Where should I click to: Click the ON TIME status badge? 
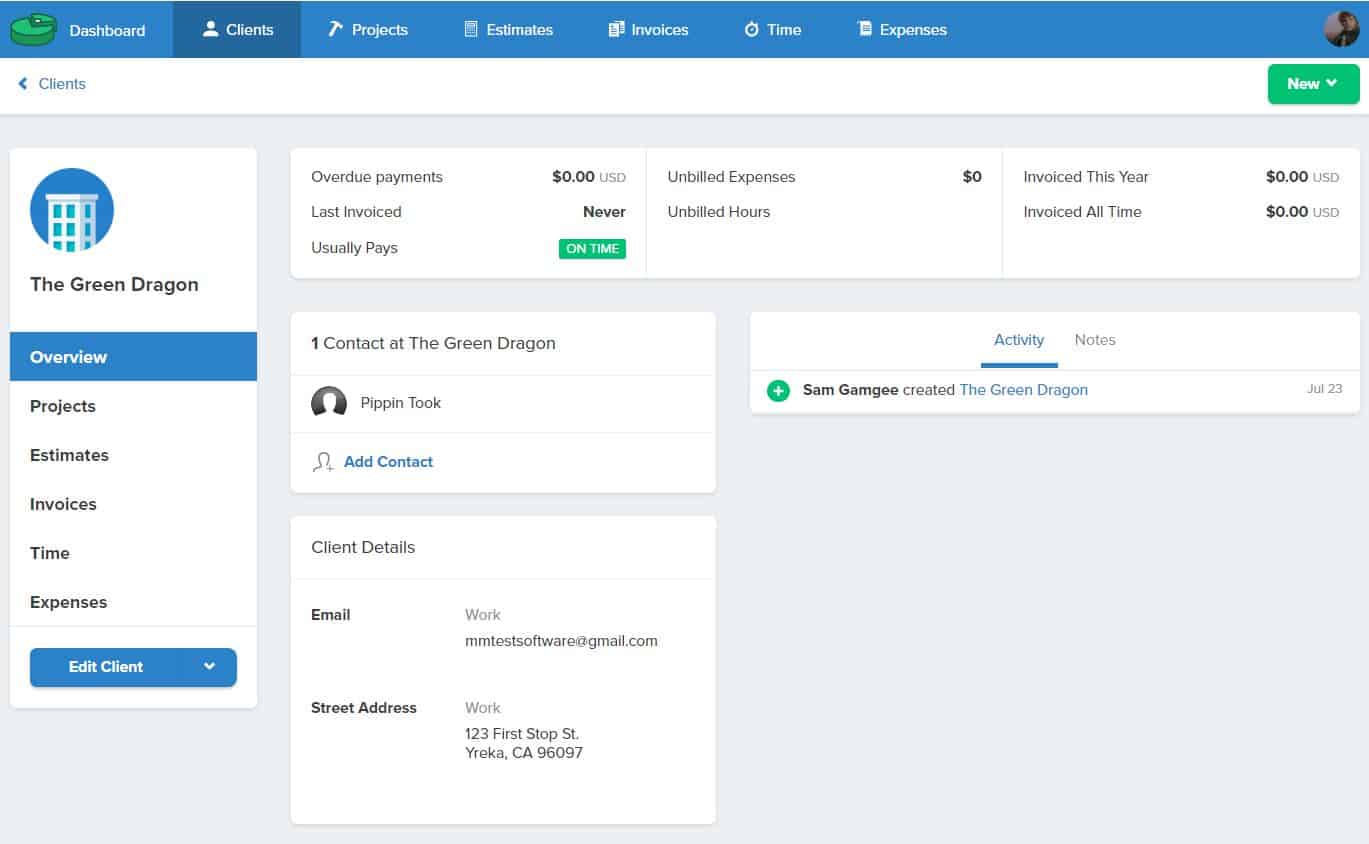pyautogui.click(x=592, y=248)
